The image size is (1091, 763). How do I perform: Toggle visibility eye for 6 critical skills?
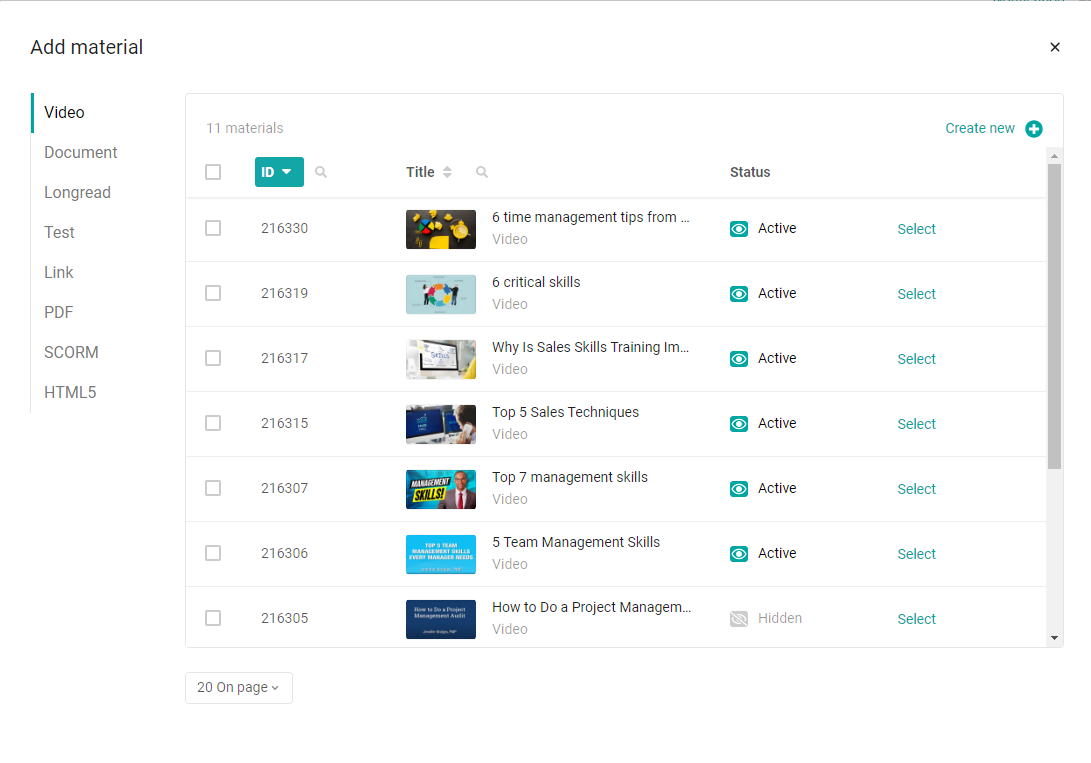tap(739, 294)
